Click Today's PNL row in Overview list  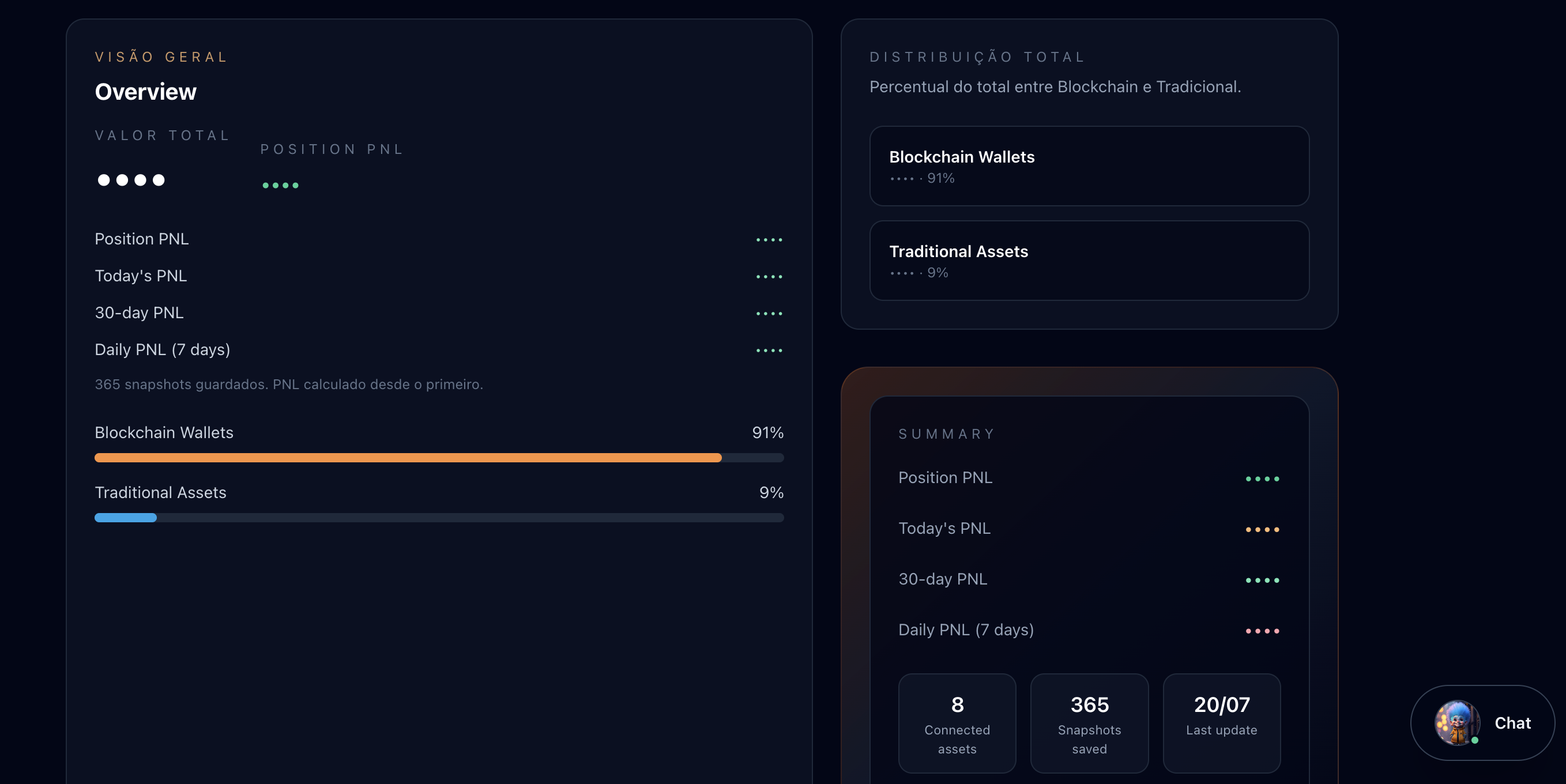point(439,277)
